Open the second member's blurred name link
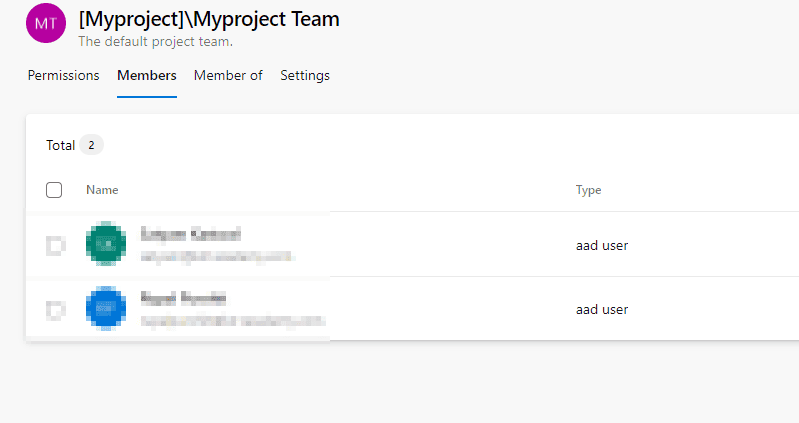The image size is (799, 423). point(183,298)
